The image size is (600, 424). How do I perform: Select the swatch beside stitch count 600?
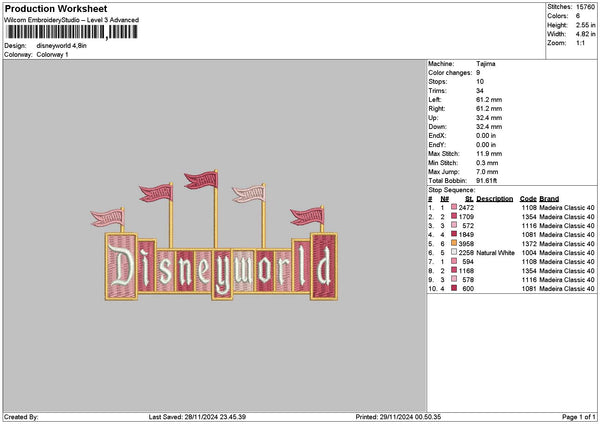(x=454, y=288)
